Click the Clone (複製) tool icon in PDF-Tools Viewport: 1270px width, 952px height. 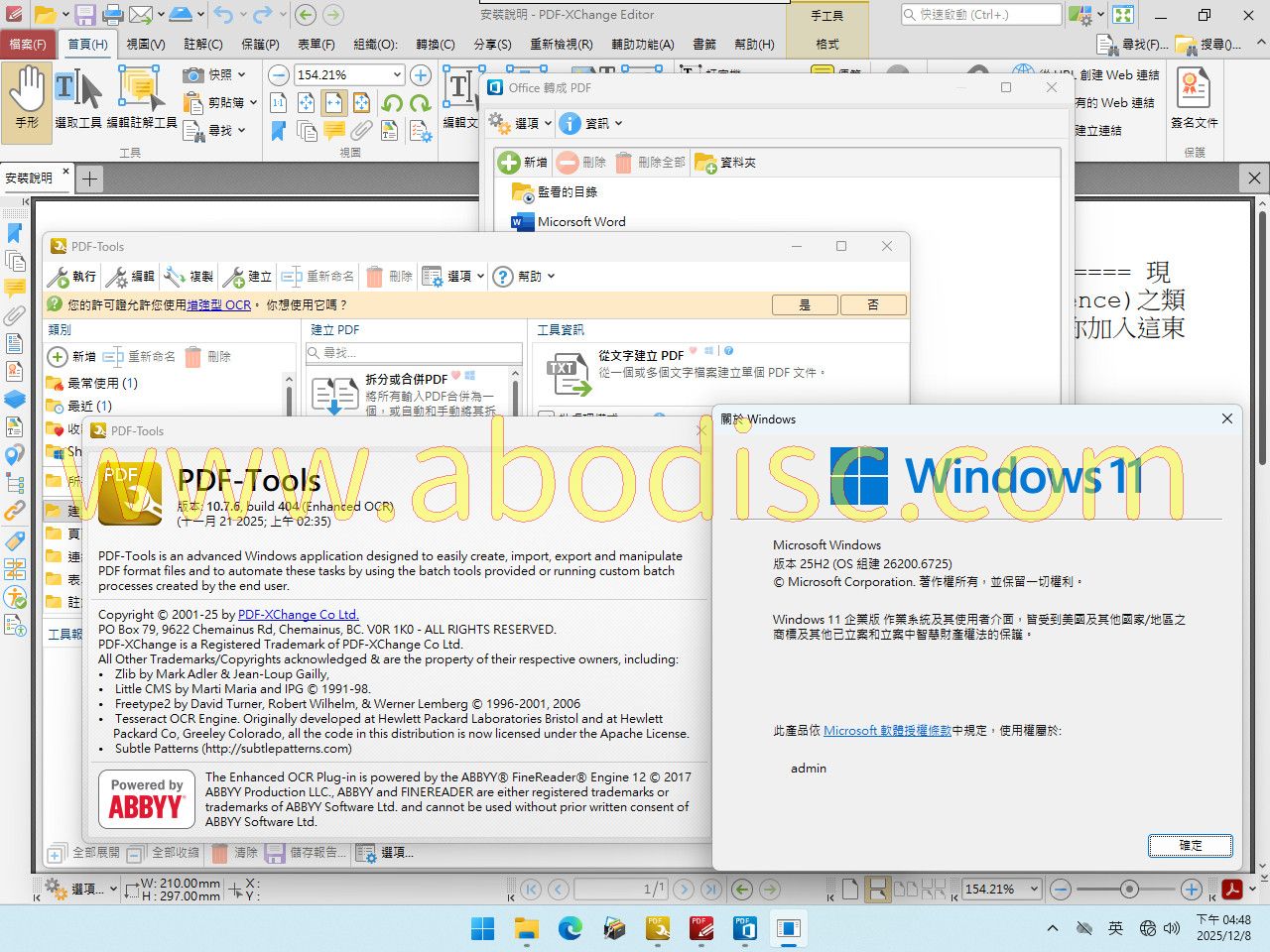[x=176, y=277]
